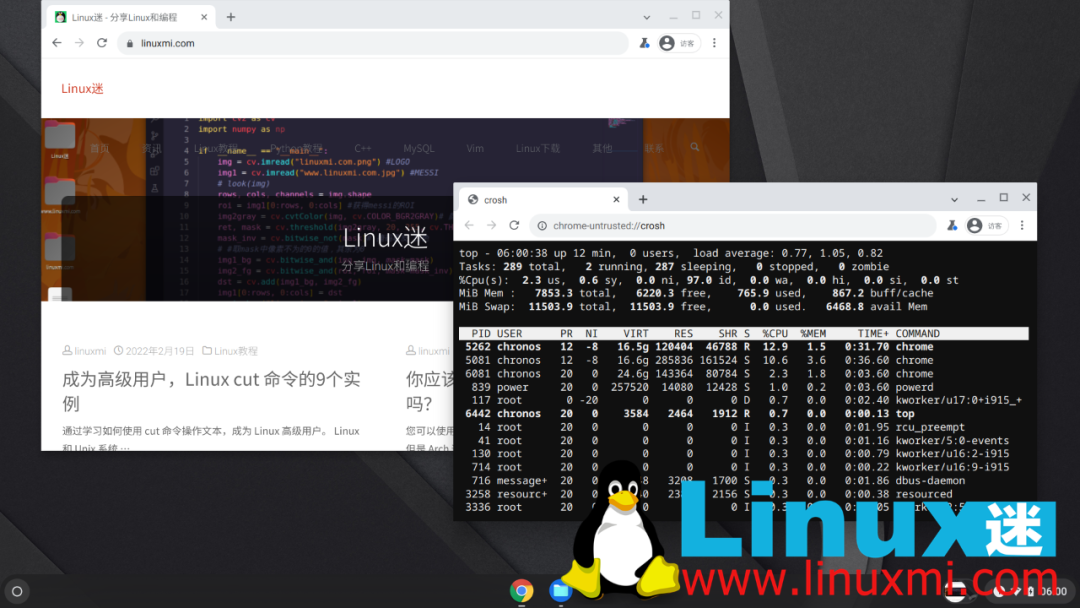Open a new tab in linuxmi window
Screen dimensions: 1080x608
[x=231, y=17]
